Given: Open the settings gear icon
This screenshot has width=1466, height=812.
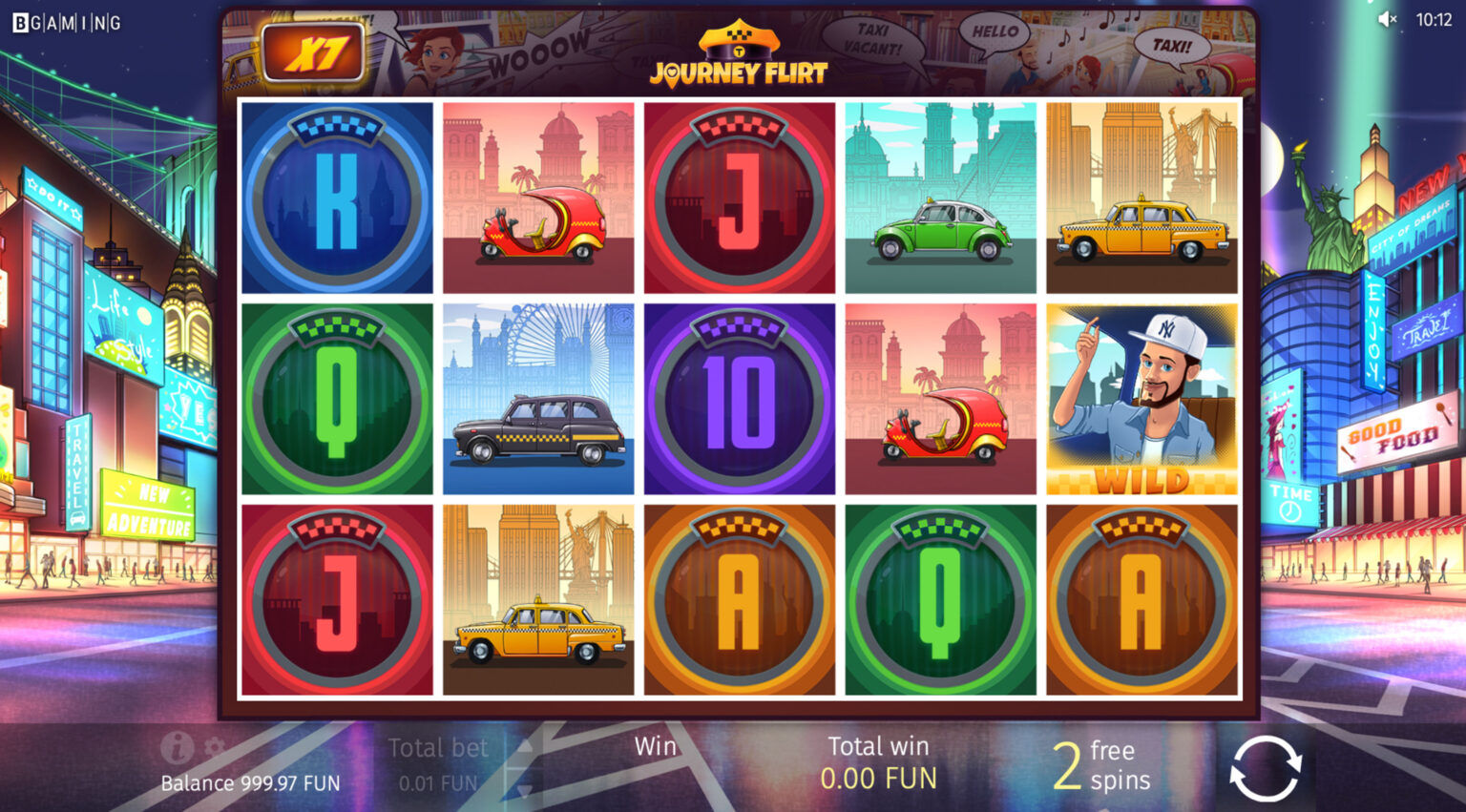Looking at the screenshot, I should pos(215,747).
